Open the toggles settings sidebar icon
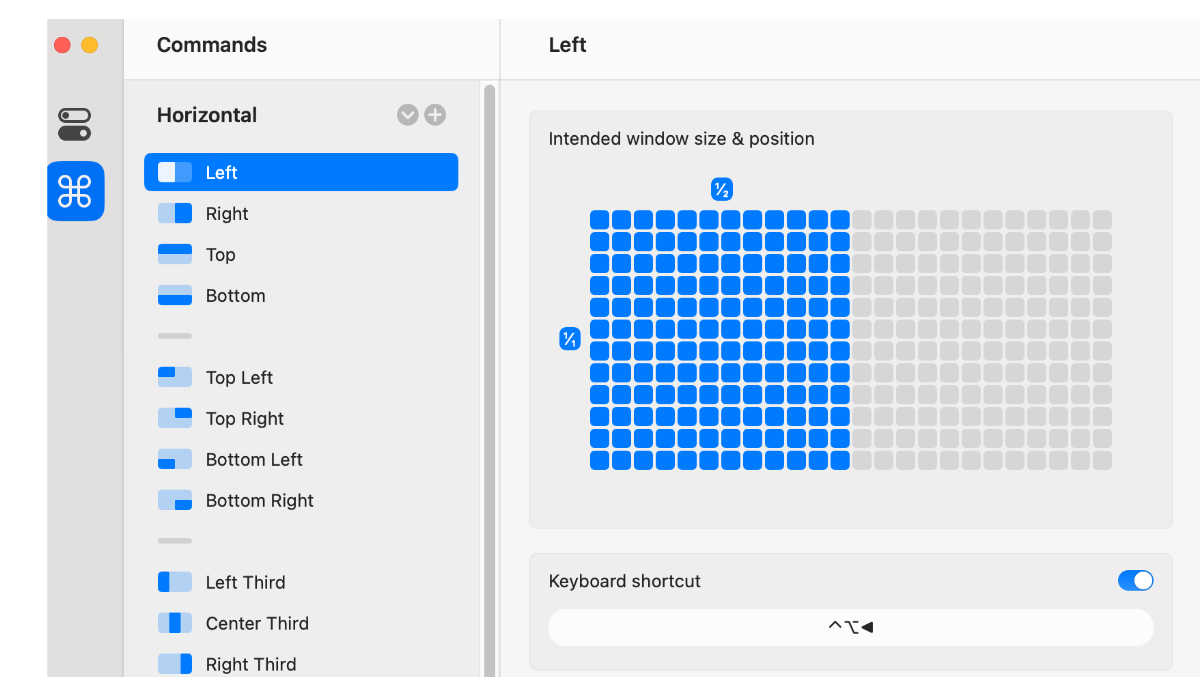The width and height of the screenshot is (1200, 677). coord(75,124)
